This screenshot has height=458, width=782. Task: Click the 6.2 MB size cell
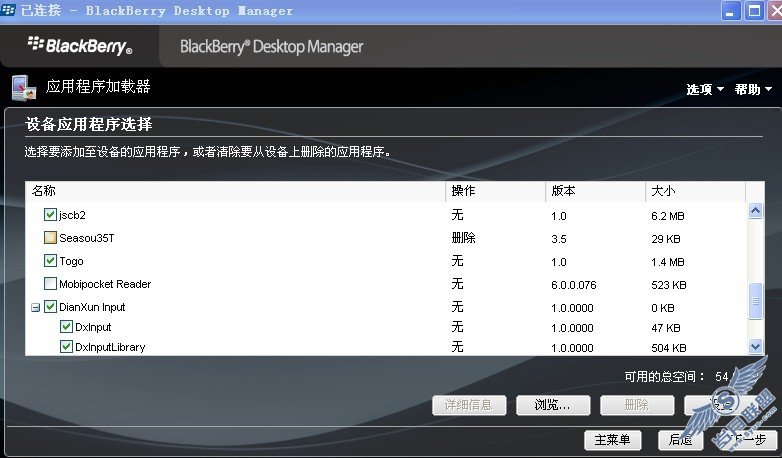click(668, 216)
